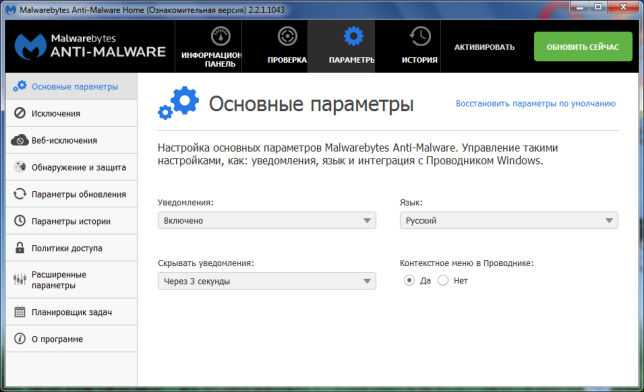Click the Проверка scan target icon
Screen dimensions: 644x392
point(287,36)
